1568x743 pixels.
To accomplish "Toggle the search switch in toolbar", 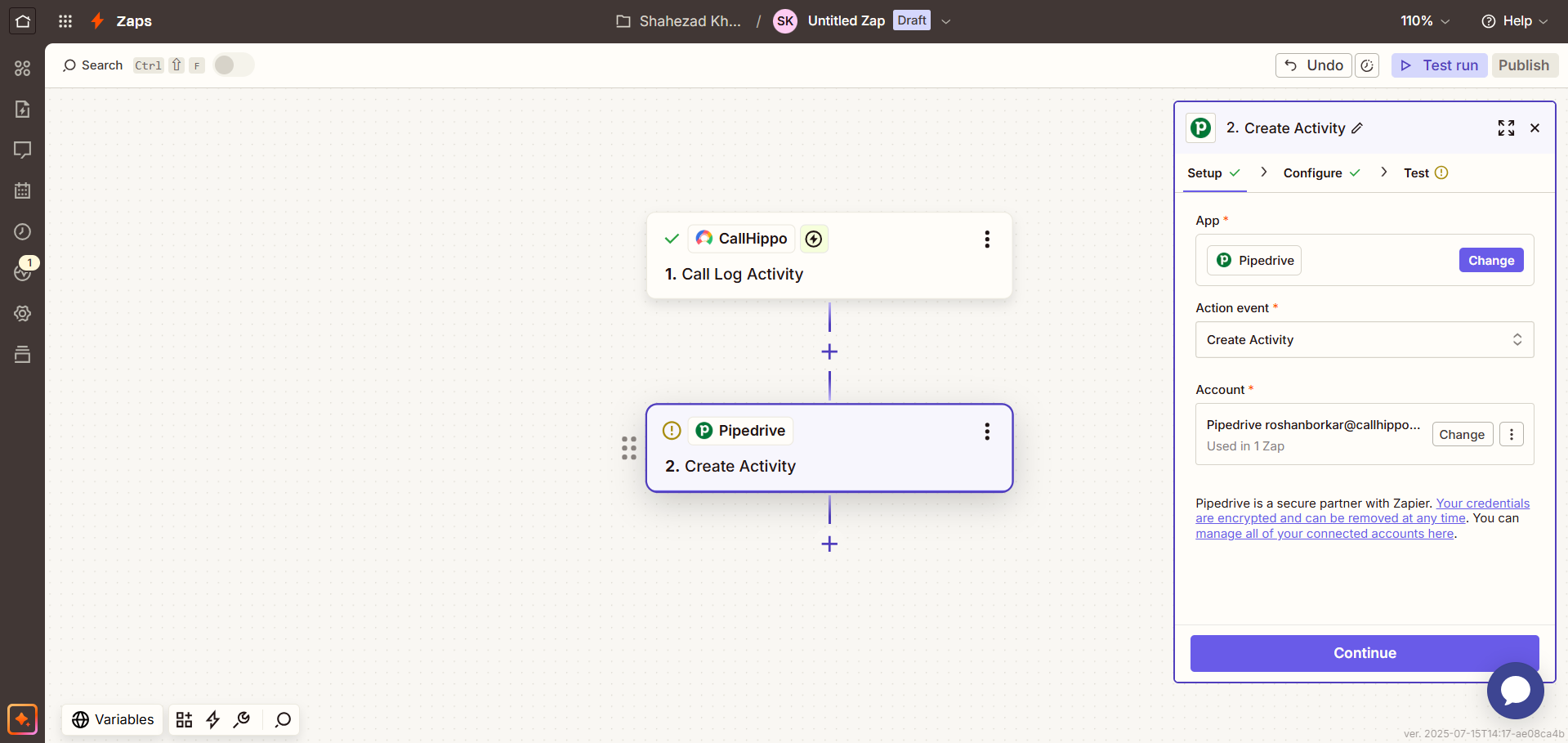I will click(234, 65).
